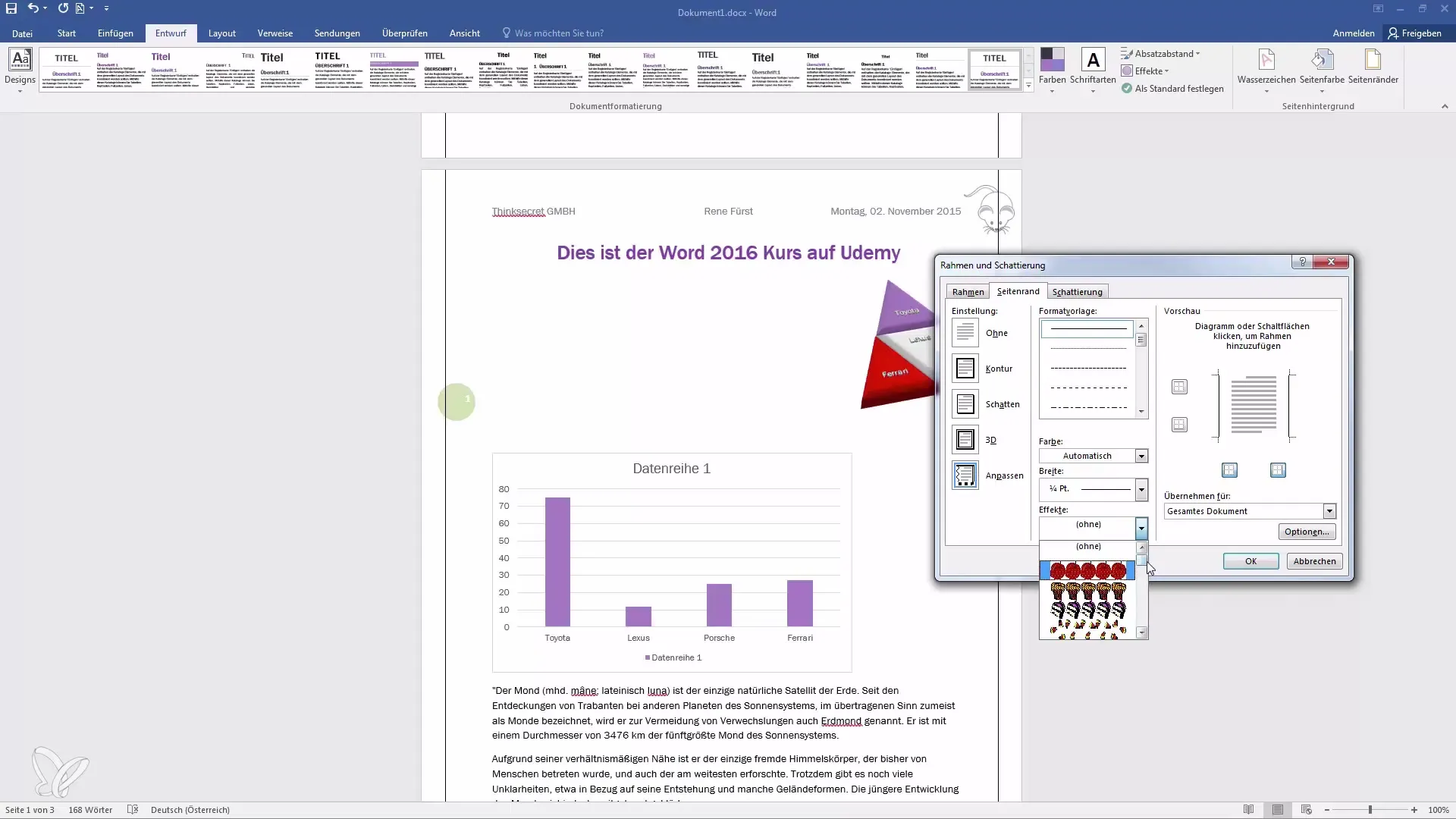Switch to the Start ribbon tab
Image resolution: width=1456 pixels, height=819 pixels.
click(67, 33)
